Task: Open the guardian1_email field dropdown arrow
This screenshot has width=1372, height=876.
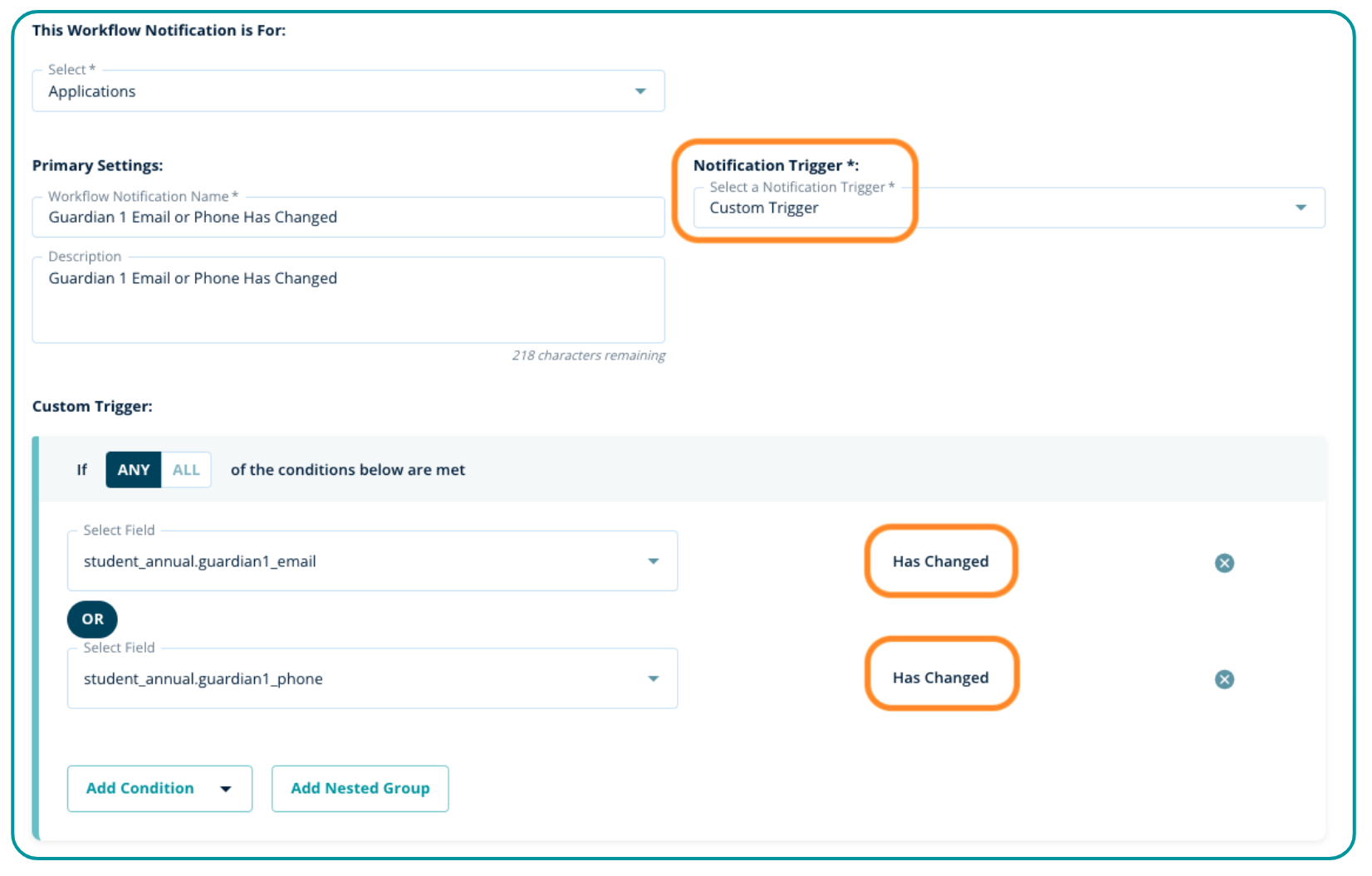Action: [654, 561]
